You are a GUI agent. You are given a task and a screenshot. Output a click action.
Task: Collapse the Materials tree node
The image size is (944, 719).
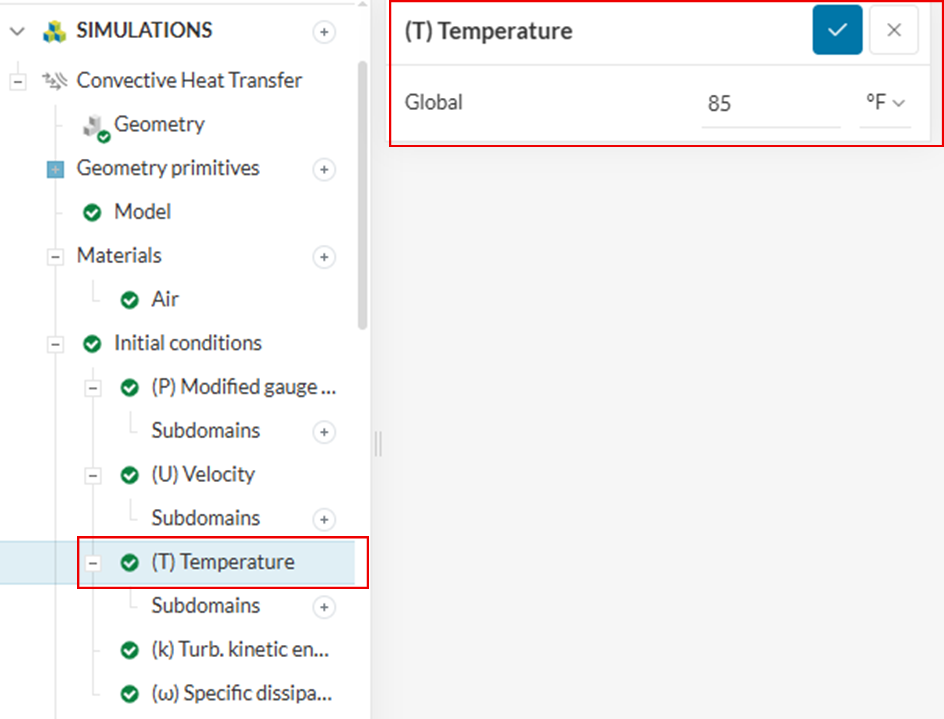[x=55, y=257]
